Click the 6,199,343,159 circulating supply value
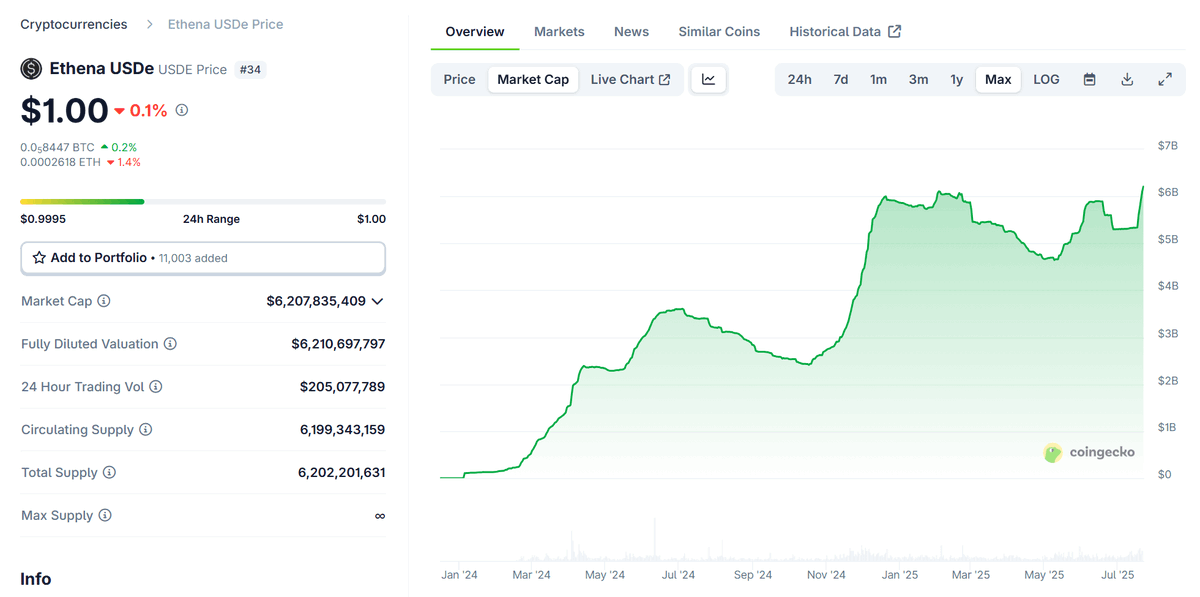Screen dimensions: 1200x597 [x=342, y=430]
